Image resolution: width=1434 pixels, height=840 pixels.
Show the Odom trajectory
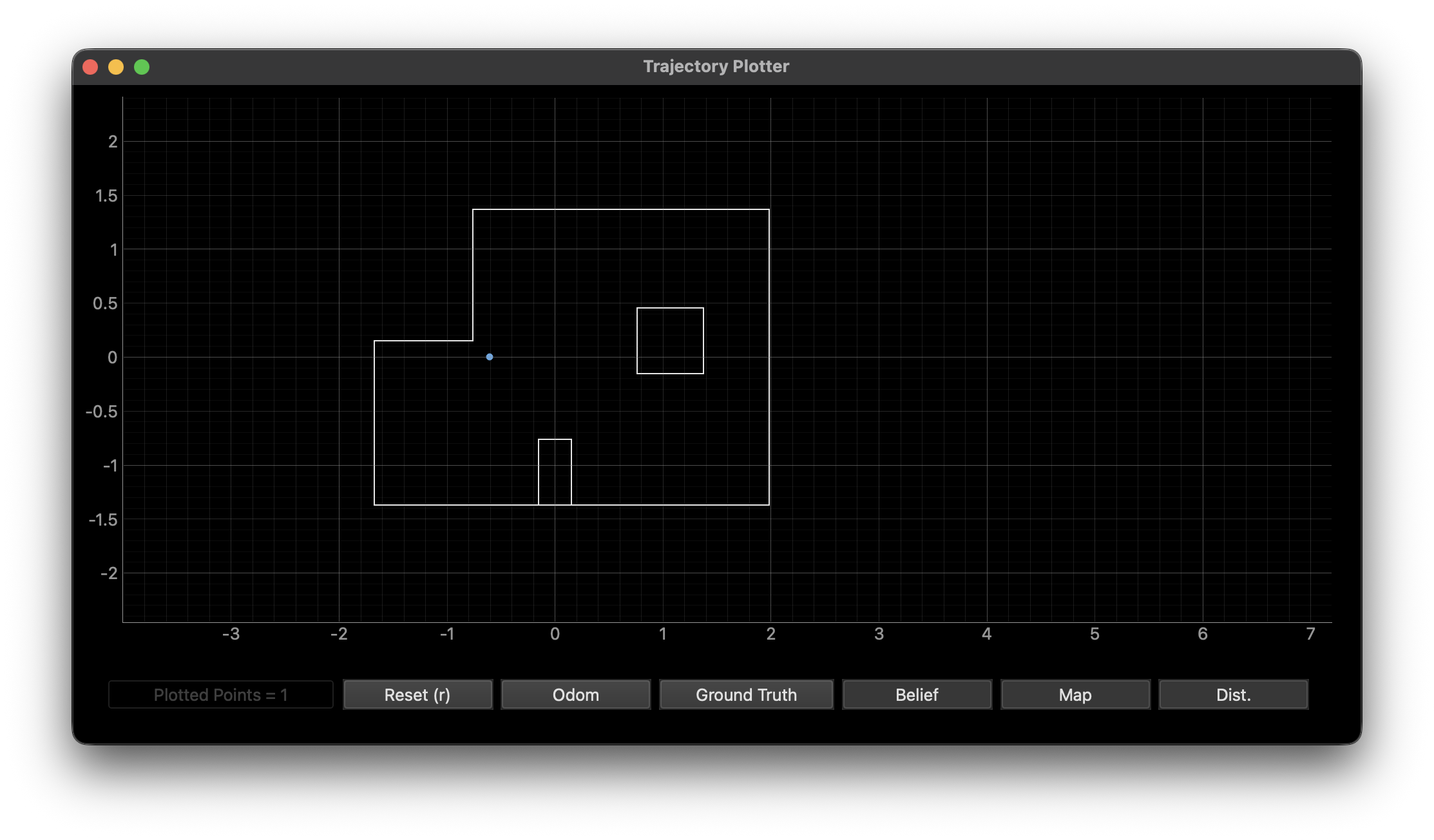pyautogui.click(x=576, y=694)
